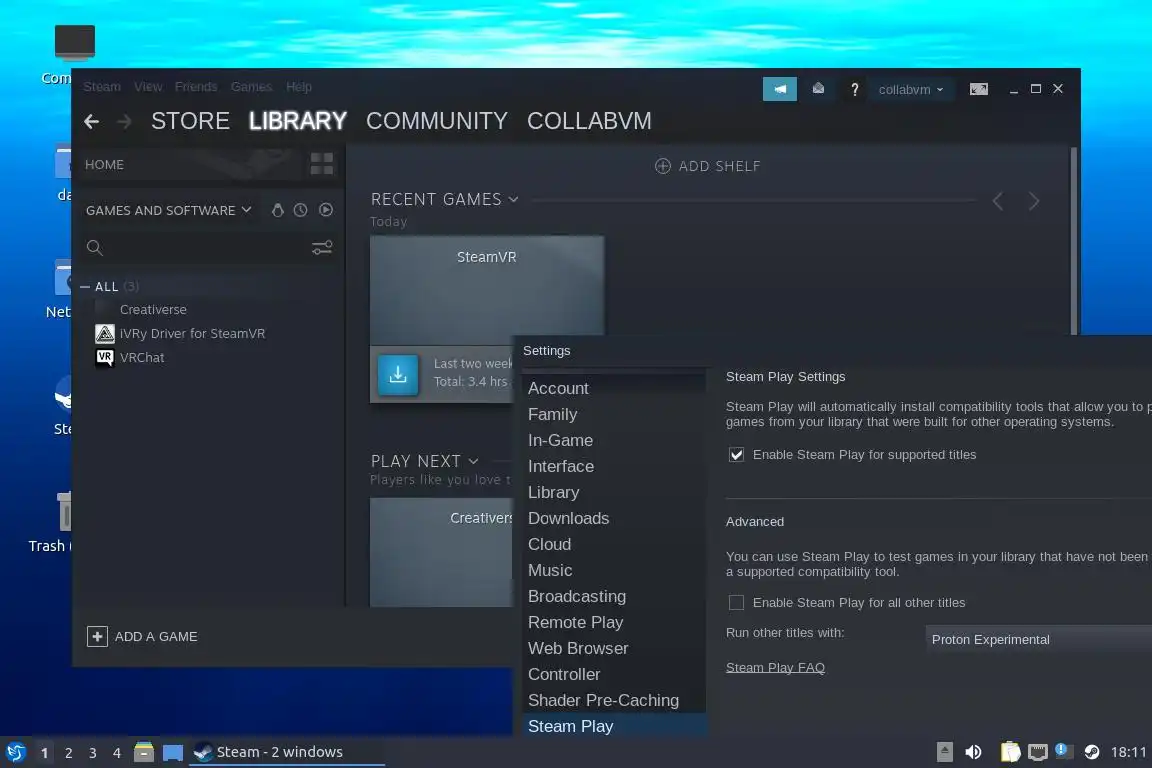1152x768 pixels.
Task: Select Remote Play settings category
Action: coord(614,622)
